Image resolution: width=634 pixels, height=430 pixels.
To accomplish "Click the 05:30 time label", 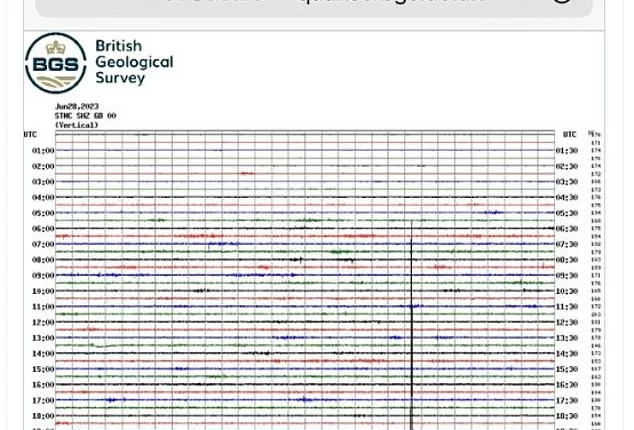I will point(567,213).
